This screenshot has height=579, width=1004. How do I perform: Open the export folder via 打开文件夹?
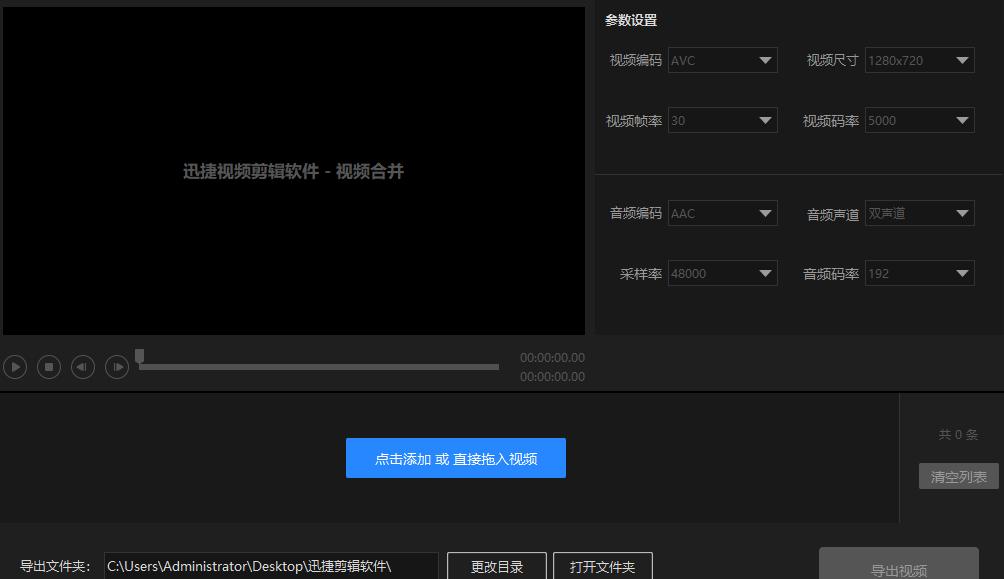[604, 565]
